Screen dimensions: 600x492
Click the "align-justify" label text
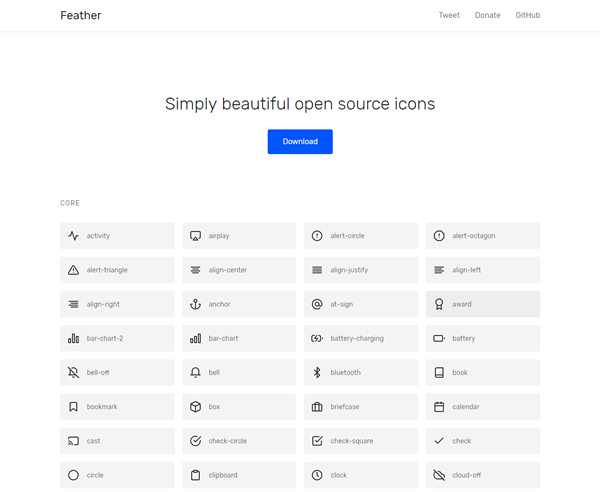pos(349,270)
